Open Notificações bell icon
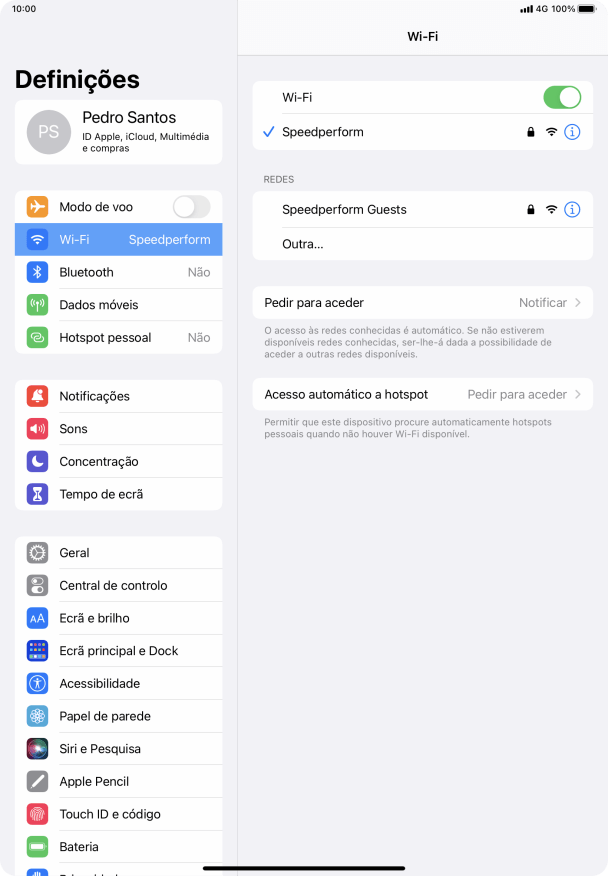608x876 pixels. tap(37, 396)
